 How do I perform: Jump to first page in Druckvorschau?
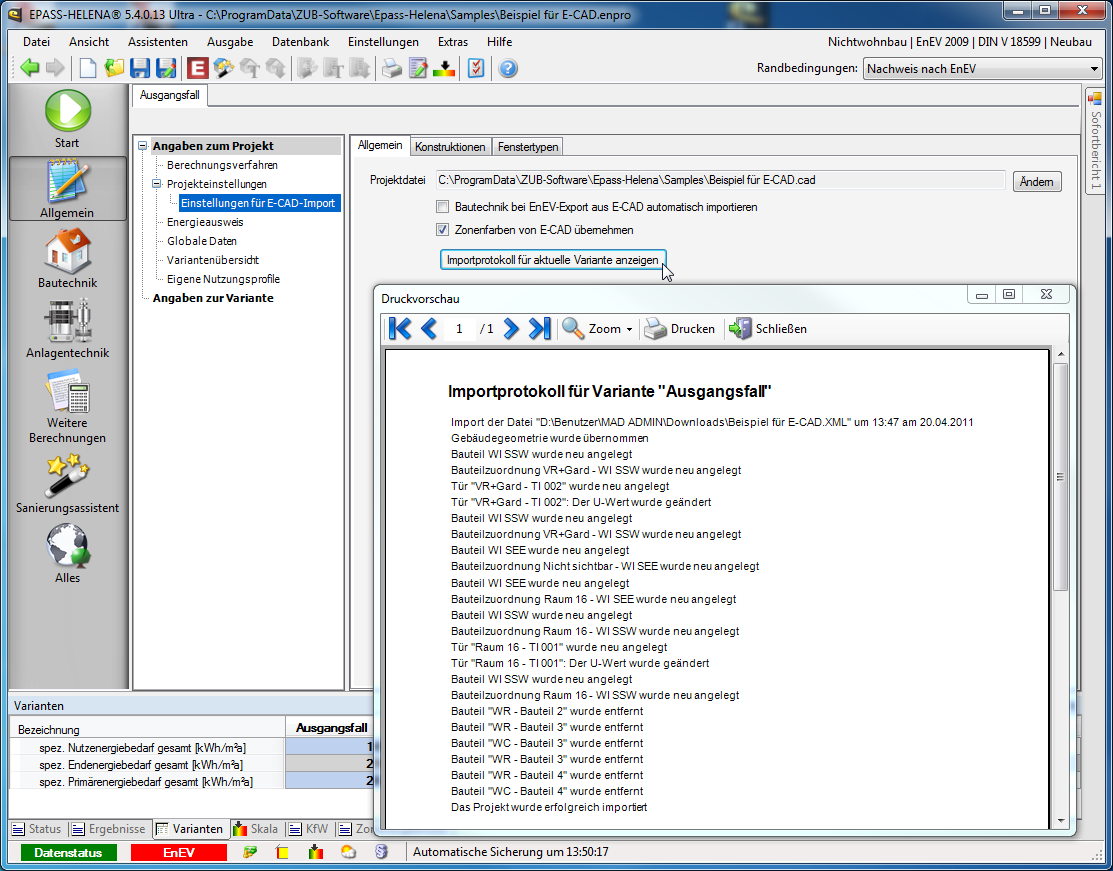pos(400,329)
